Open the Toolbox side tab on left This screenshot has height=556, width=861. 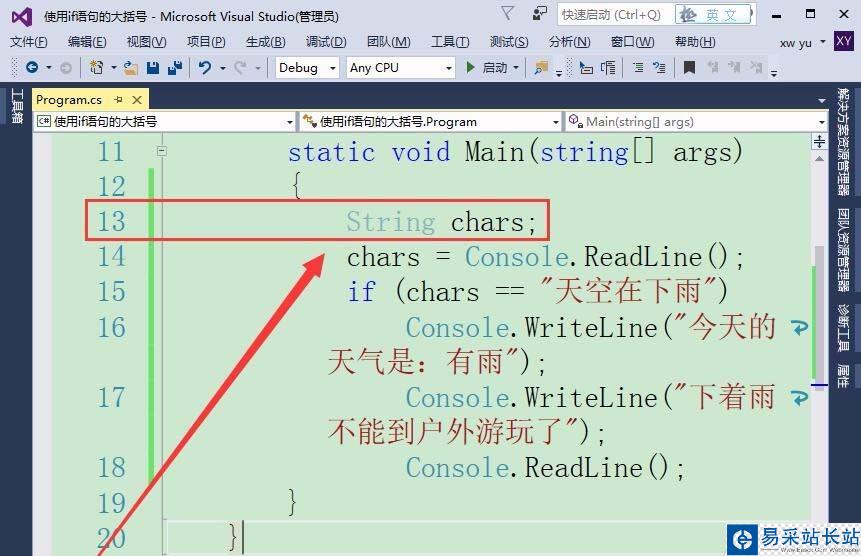coord(16,105)
